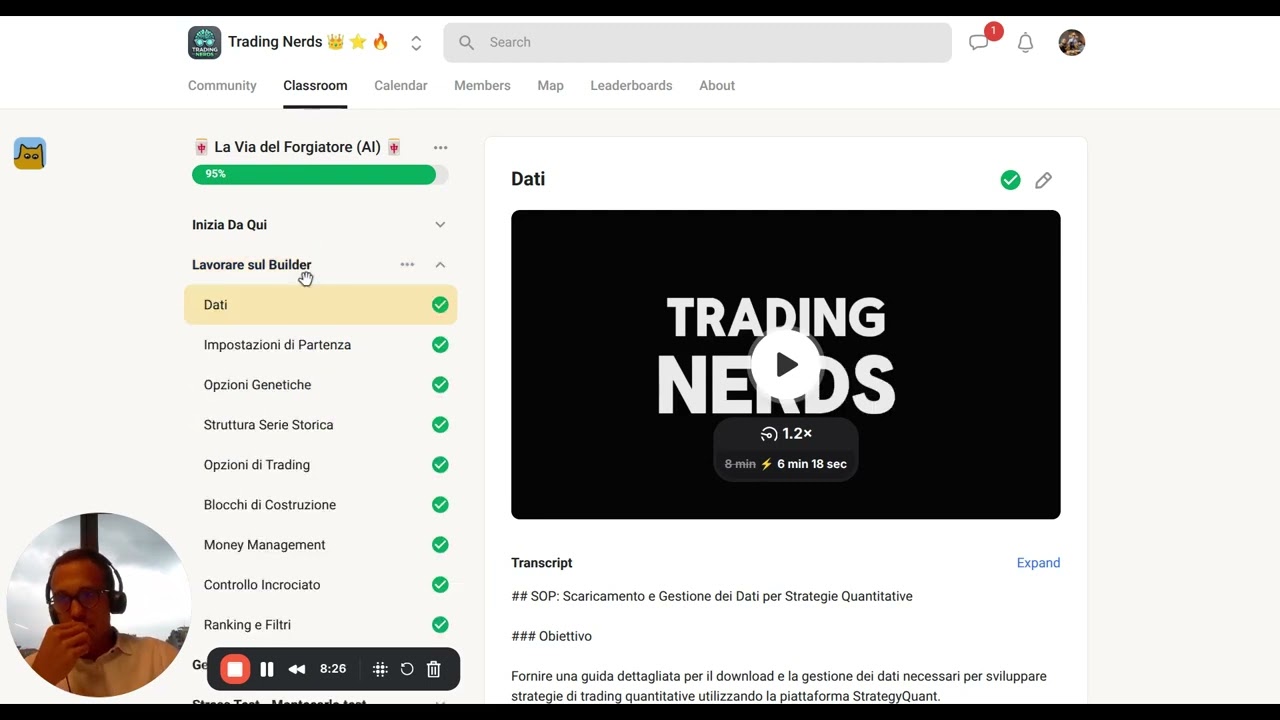Collapse the Lavorare sul Builder section
1280x720 pixels.
point(440,265)
